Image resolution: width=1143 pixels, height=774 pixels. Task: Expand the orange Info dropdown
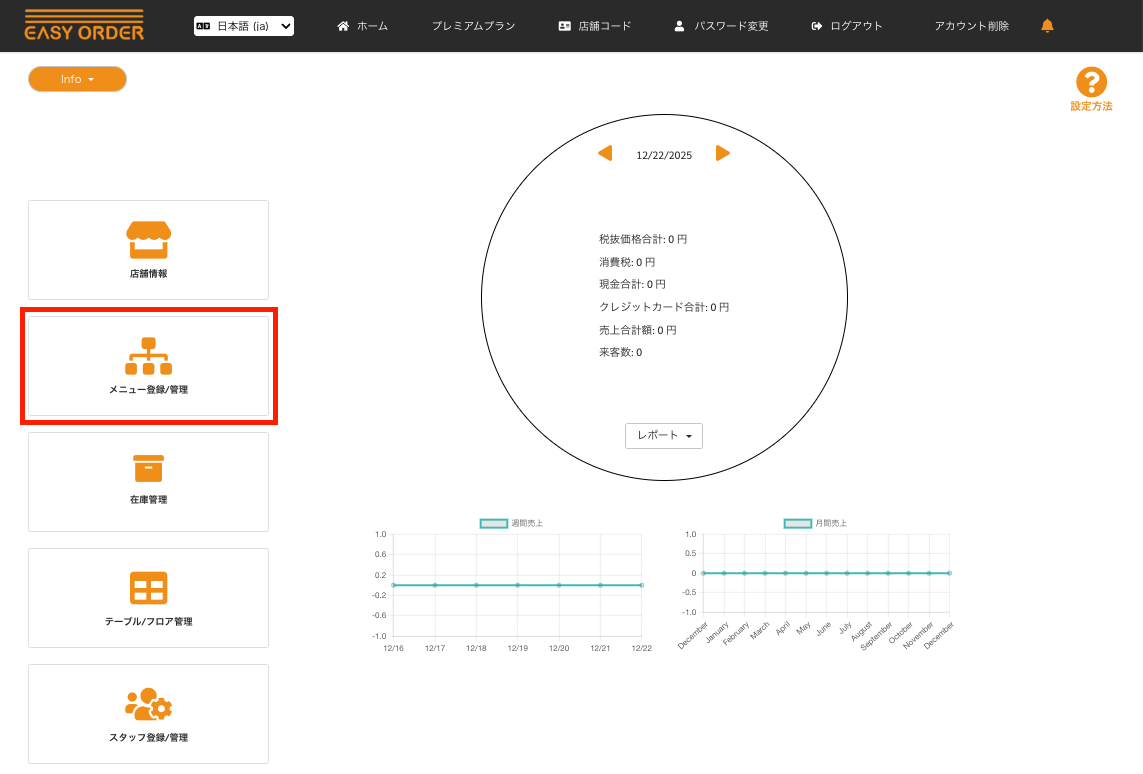(77, 79)
